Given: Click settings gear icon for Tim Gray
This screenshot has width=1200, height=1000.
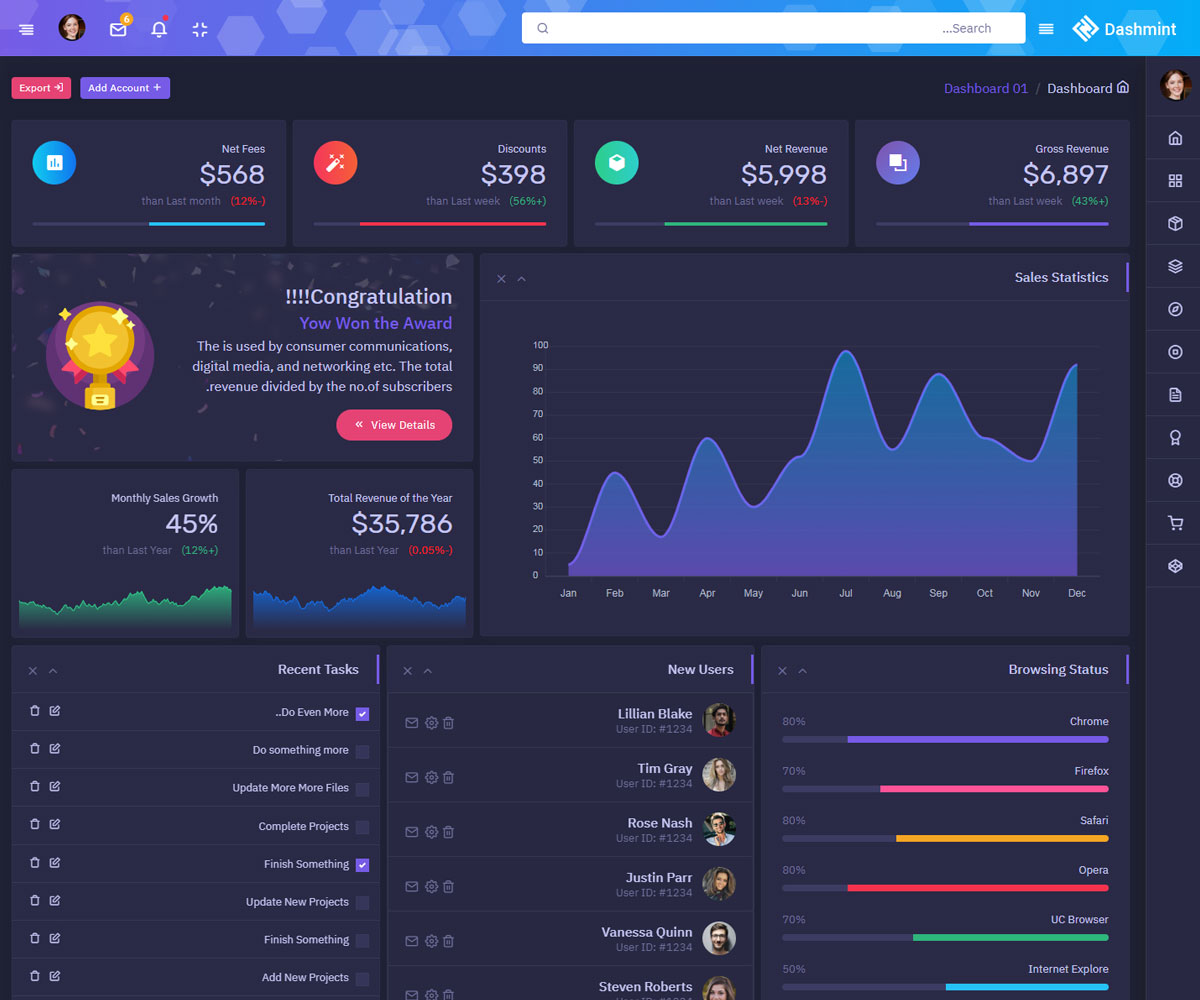Looking at the screenshot, I should pos(431,777).
